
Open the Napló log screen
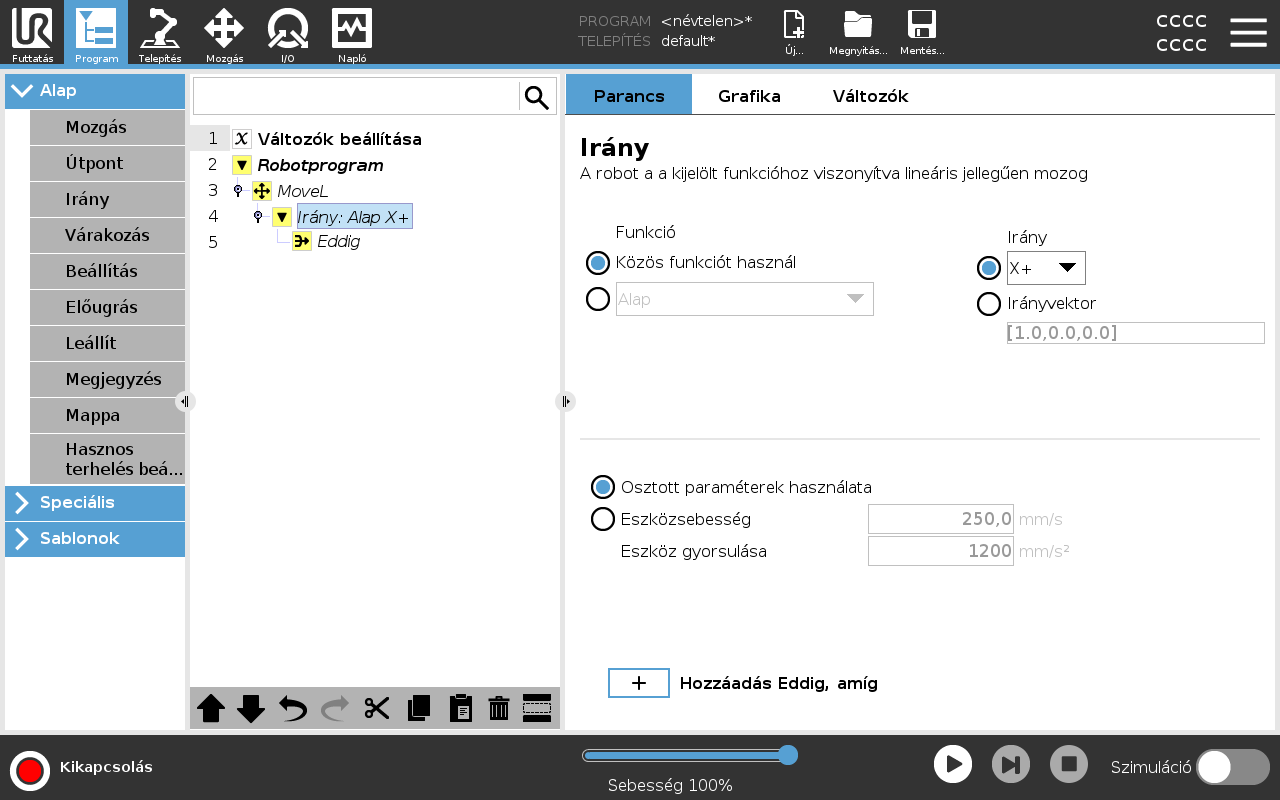click(351, 32)
